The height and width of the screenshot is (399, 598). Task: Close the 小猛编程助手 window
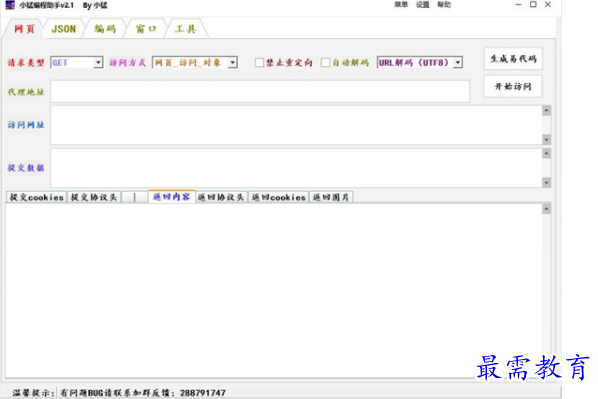548,5
